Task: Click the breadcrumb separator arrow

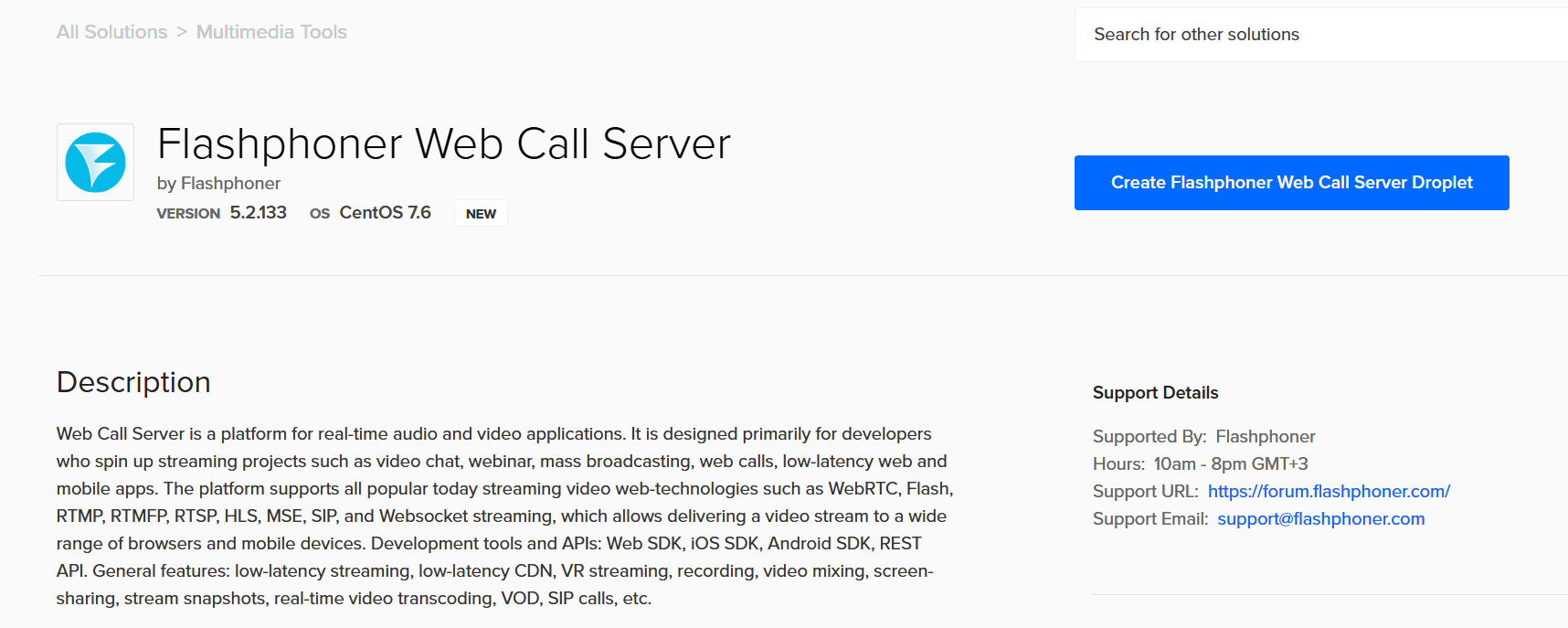Action: coord(182,32)
